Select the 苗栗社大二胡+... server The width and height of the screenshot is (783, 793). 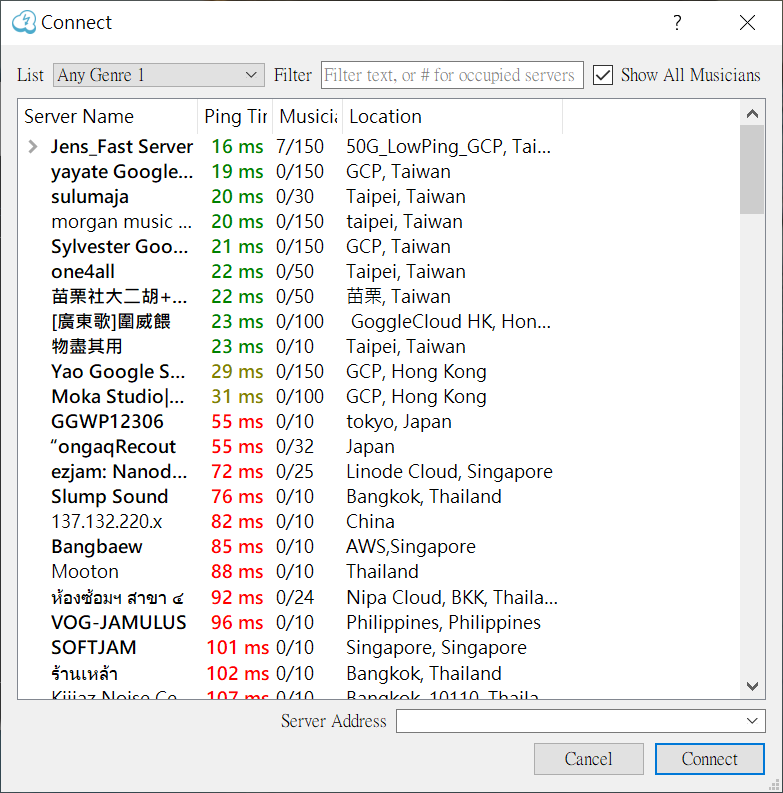point(119,296)
